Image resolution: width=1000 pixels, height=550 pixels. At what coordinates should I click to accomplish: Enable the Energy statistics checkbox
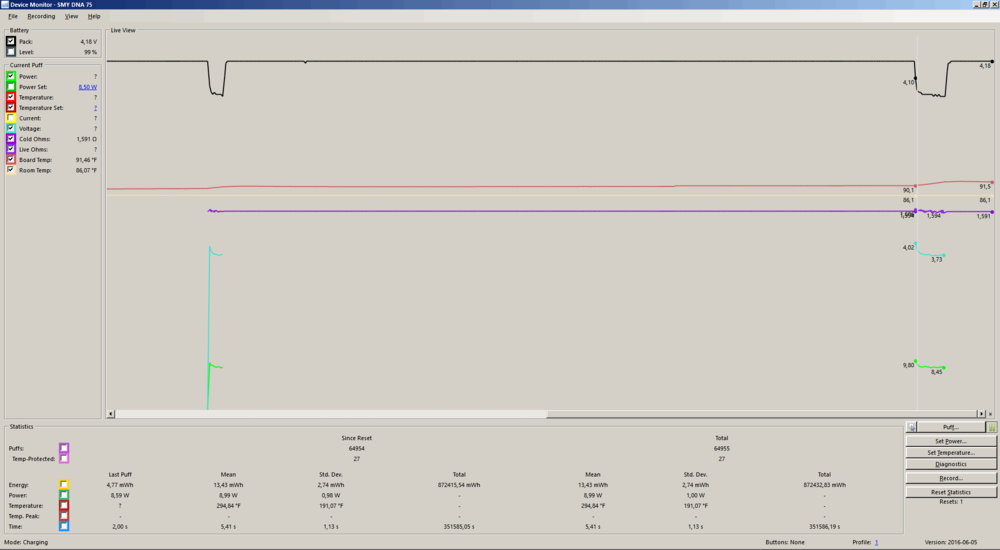(64, 485)
